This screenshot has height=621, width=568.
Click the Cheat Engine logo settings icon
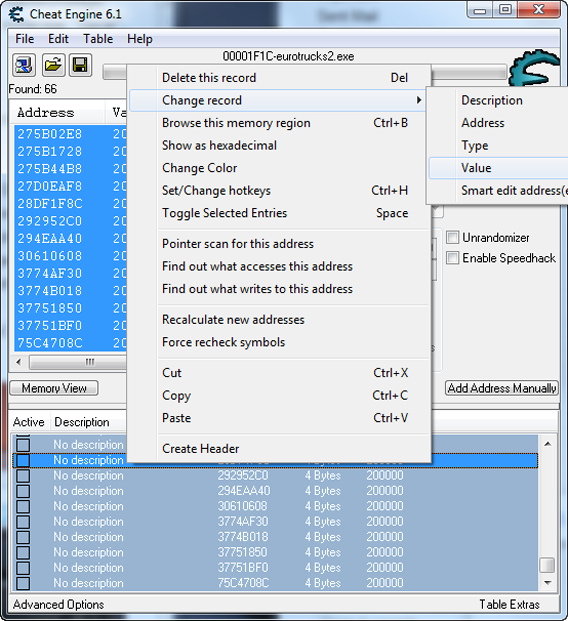535,68
